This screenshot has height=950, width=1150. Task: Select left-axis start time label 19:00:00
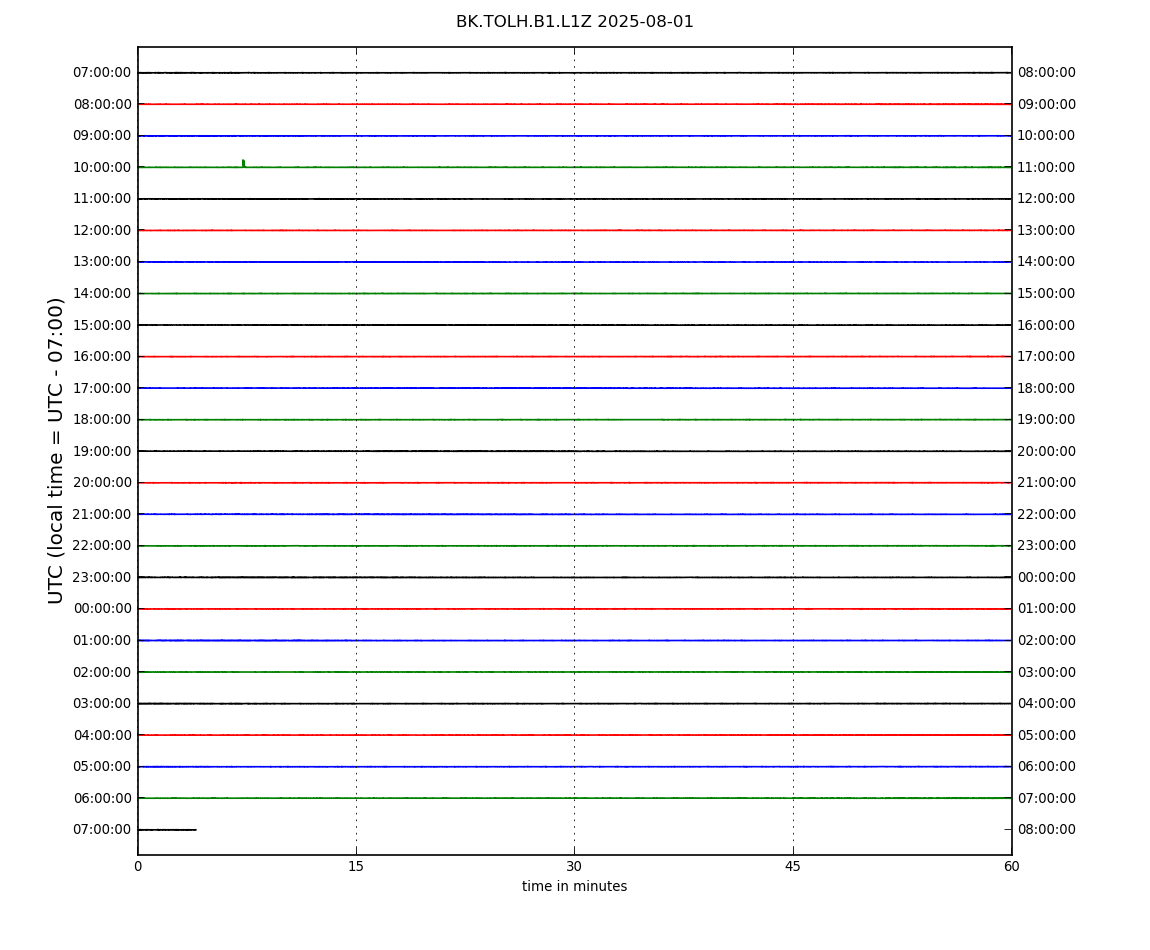102,451
